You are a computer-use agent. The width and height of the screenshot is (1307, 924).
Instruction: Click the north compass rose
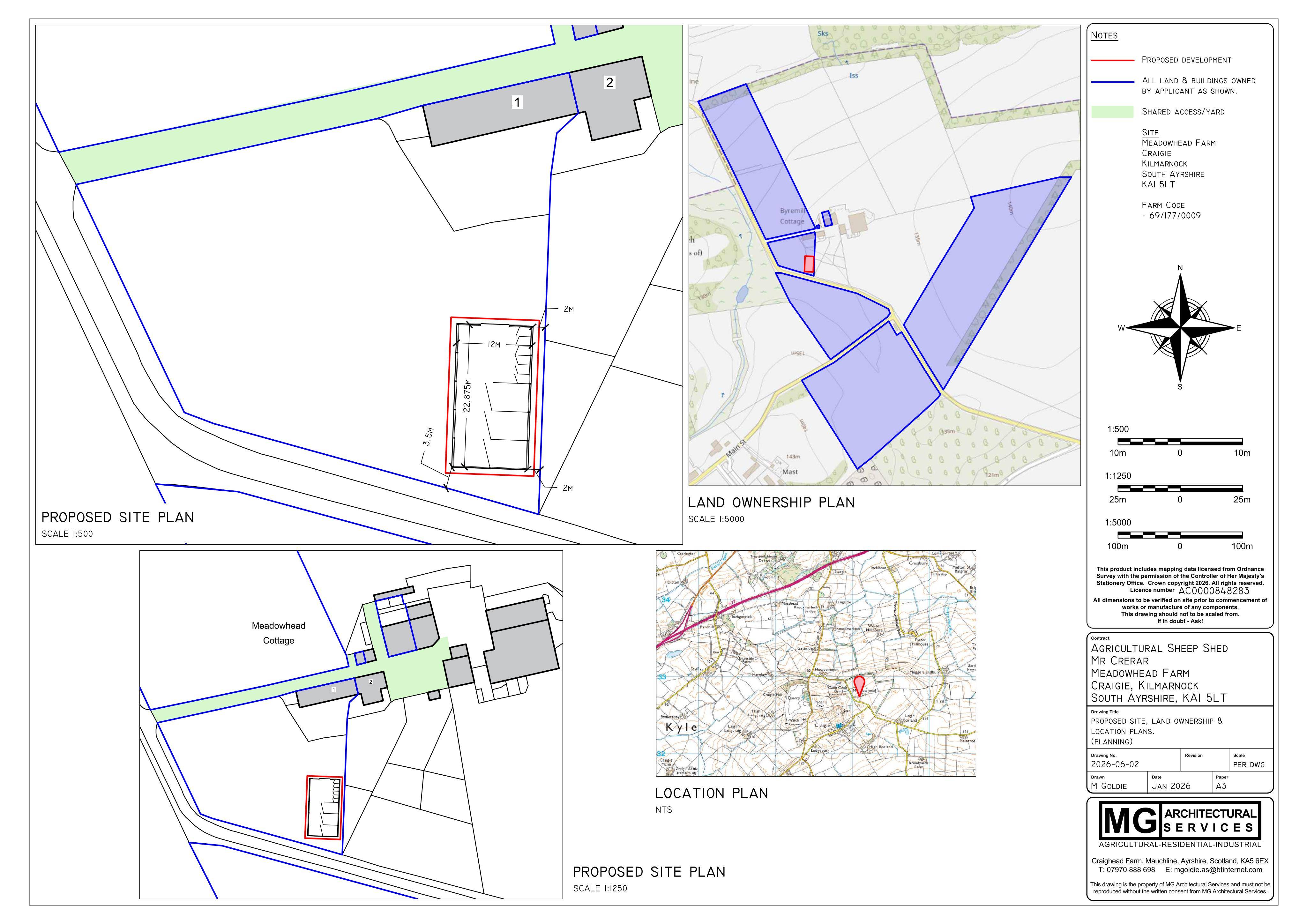1180,327
